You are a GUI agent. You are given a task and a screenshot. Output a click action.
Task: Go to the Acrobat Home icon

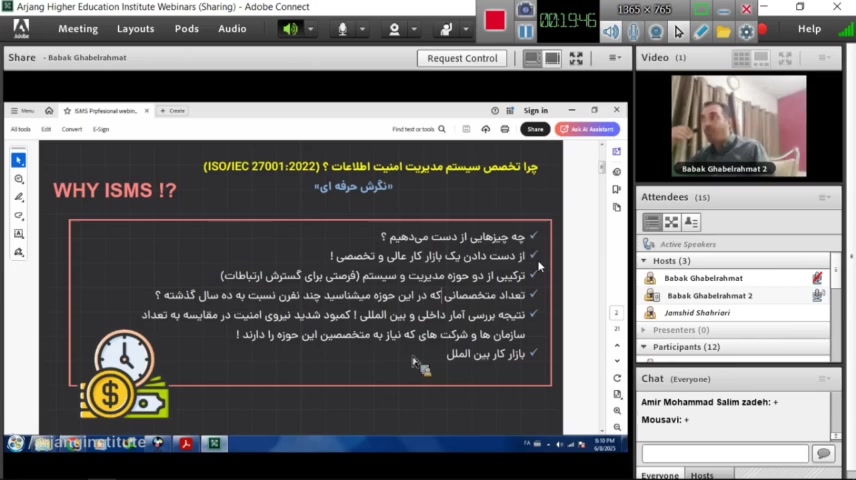[49, 111]
